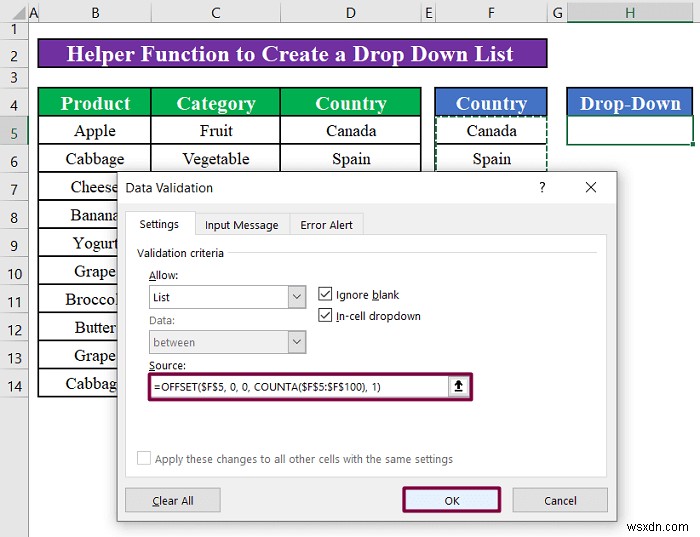
Task: Click Spain in the blue Country list
Action: (x=491, y=158)
